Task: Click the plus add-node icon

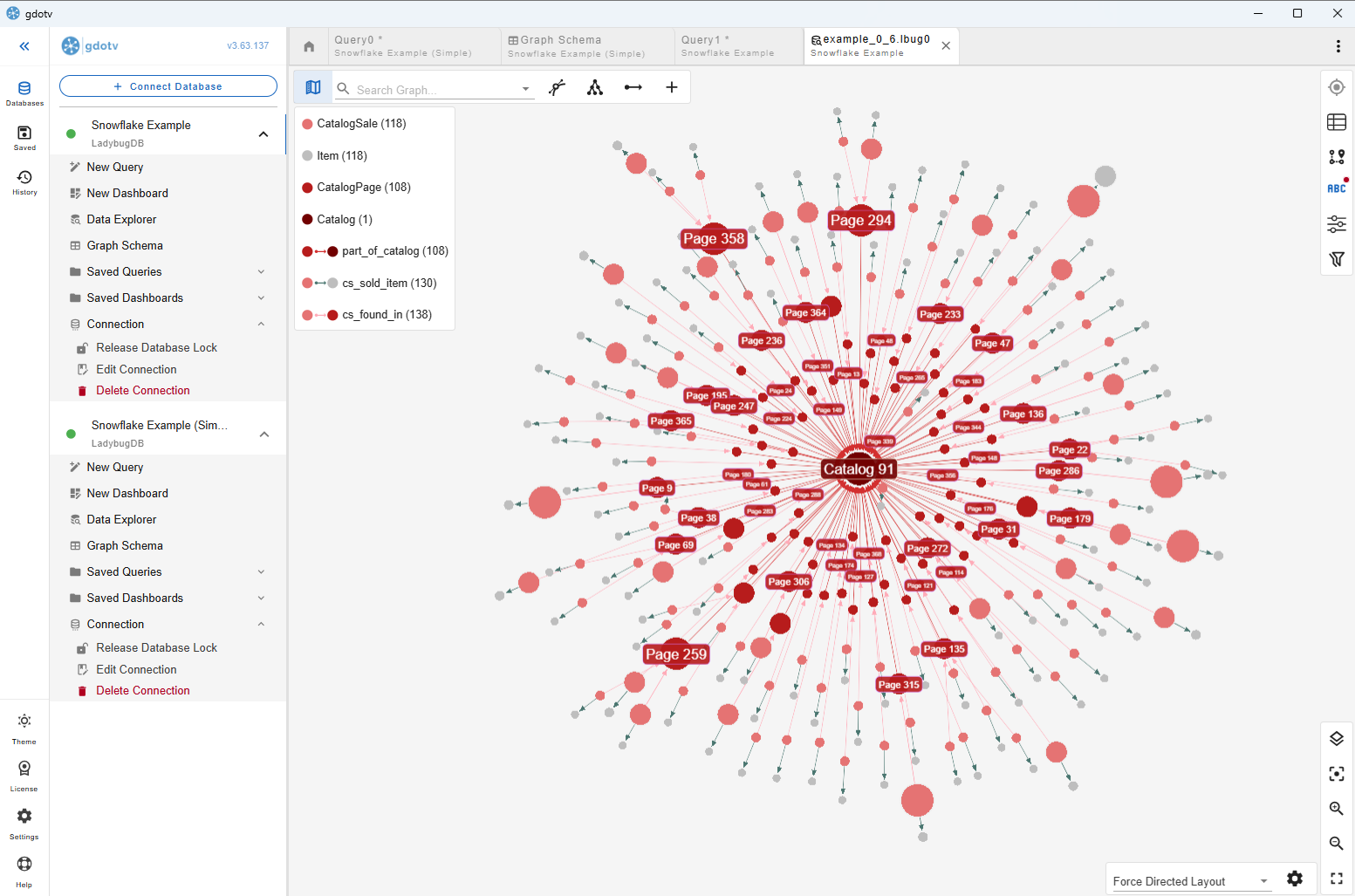Action: [672, 87]
